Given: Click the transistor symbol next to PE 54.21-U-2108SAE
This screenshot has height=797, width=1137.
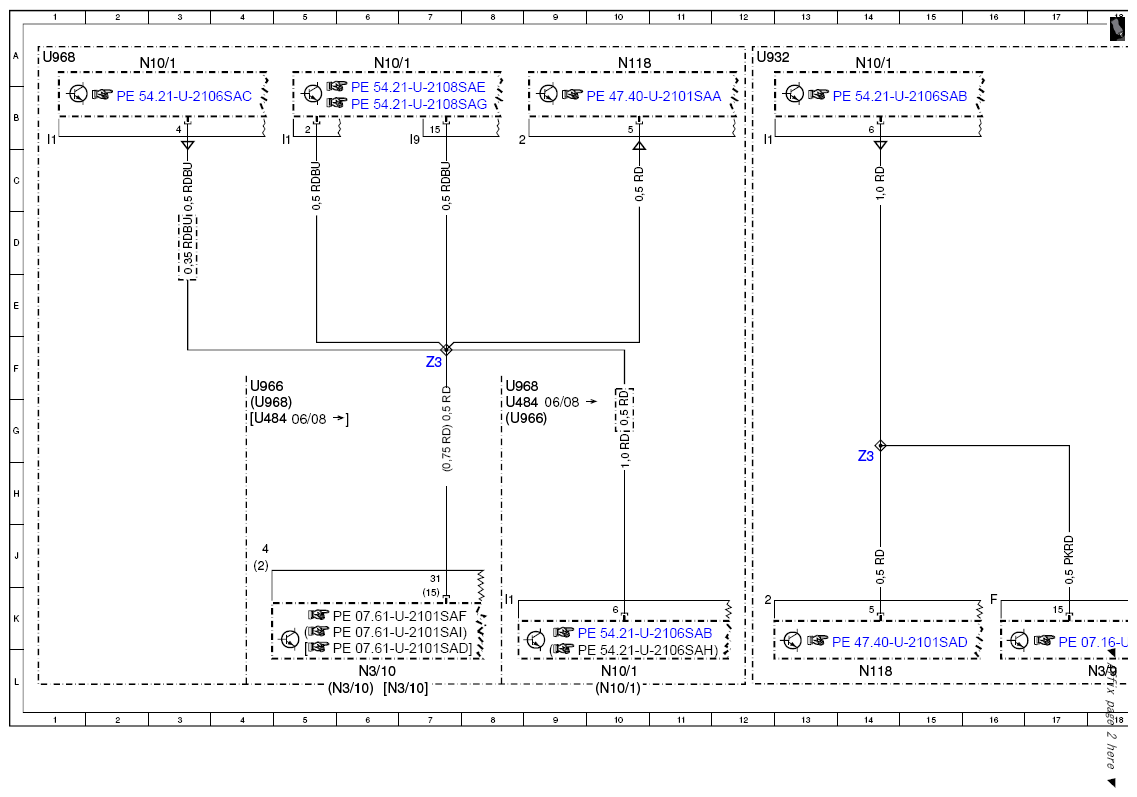Looking at the screenshot, I should coord(313,94).
